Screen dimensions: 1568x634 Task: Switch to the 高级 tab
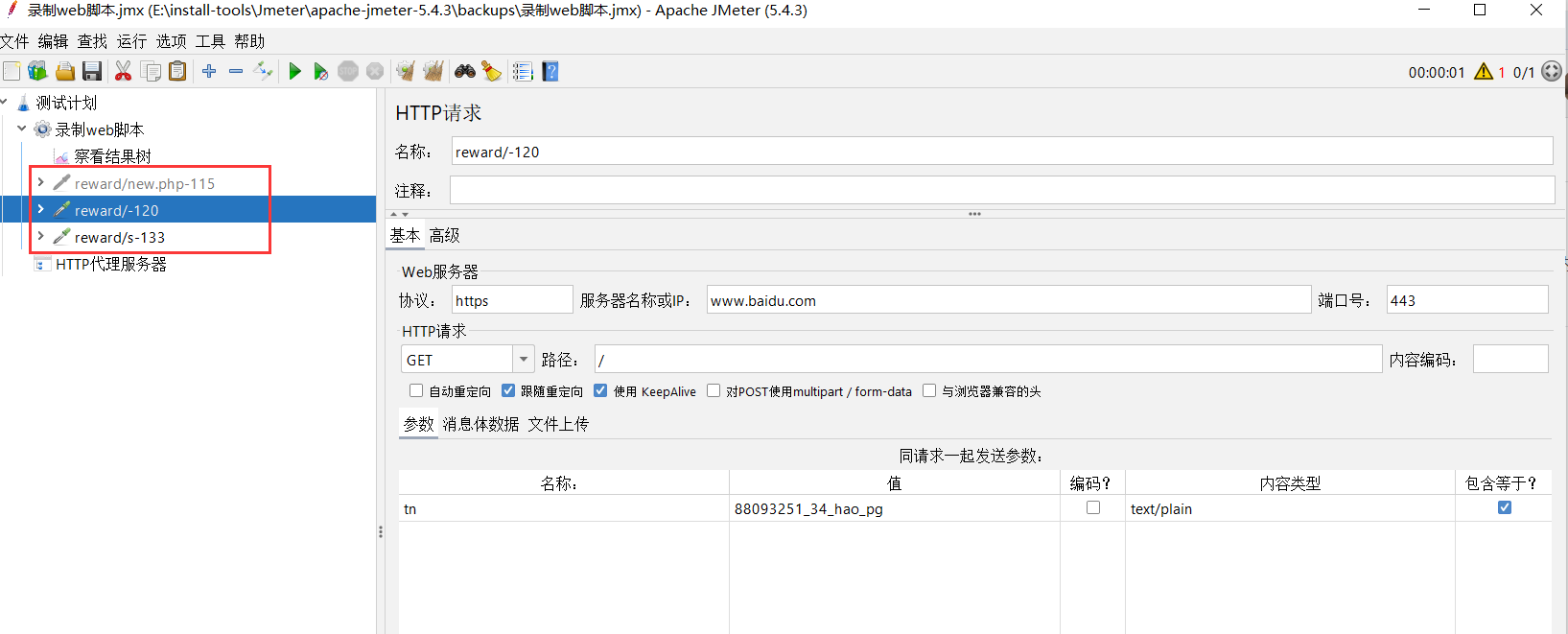pyautogui.click(x=445, y=236)
